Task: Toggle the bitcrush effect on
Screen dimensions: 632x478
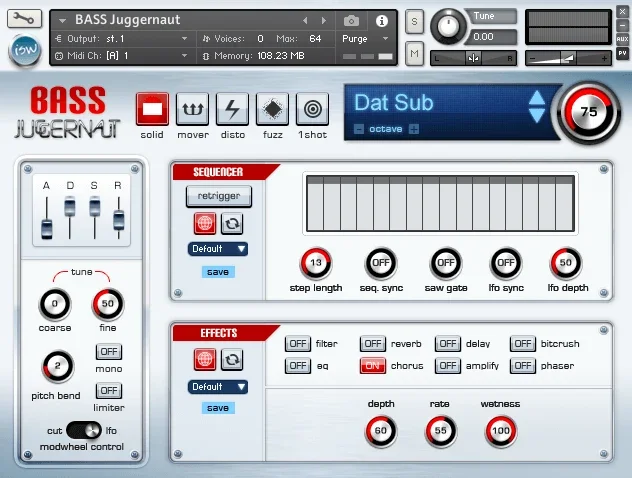Action: click(523, 344)
